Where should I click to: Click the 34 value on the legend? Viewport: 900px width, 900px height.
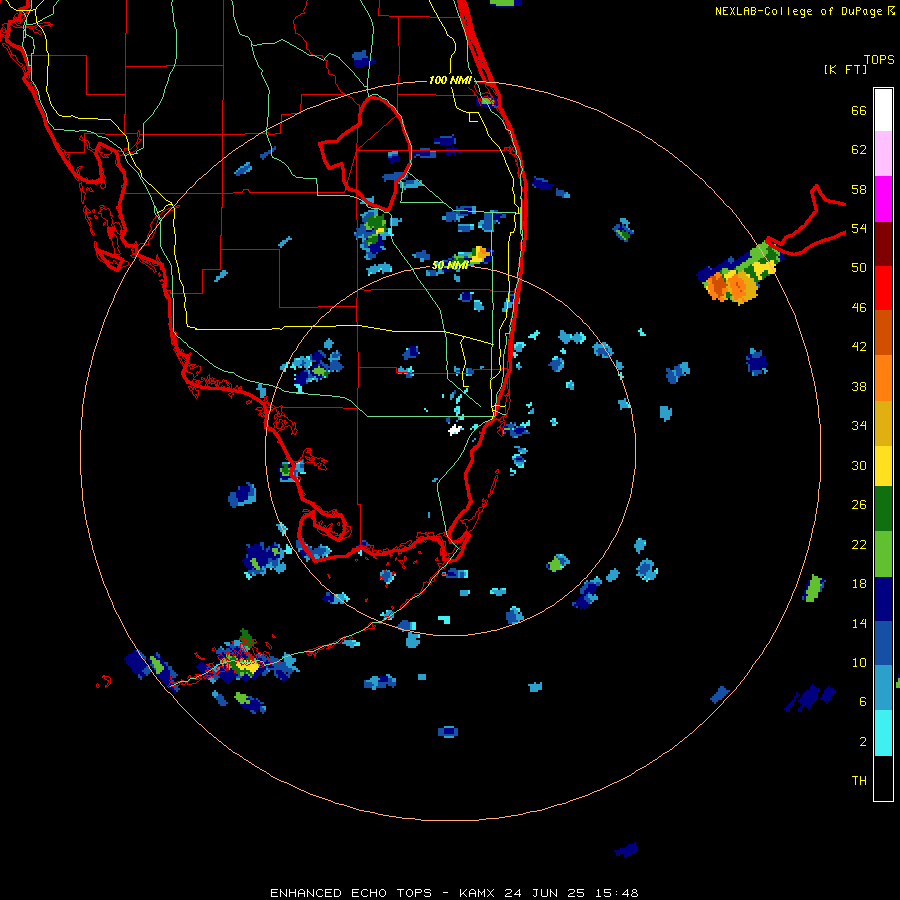point(859,426)
